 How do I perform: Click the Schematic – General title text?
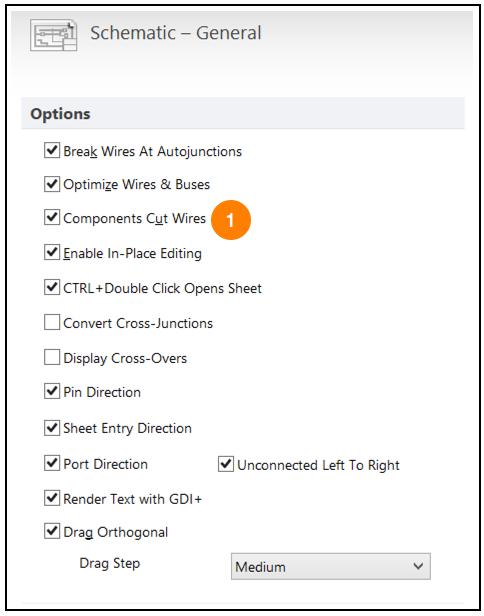(x=176, y=33)
